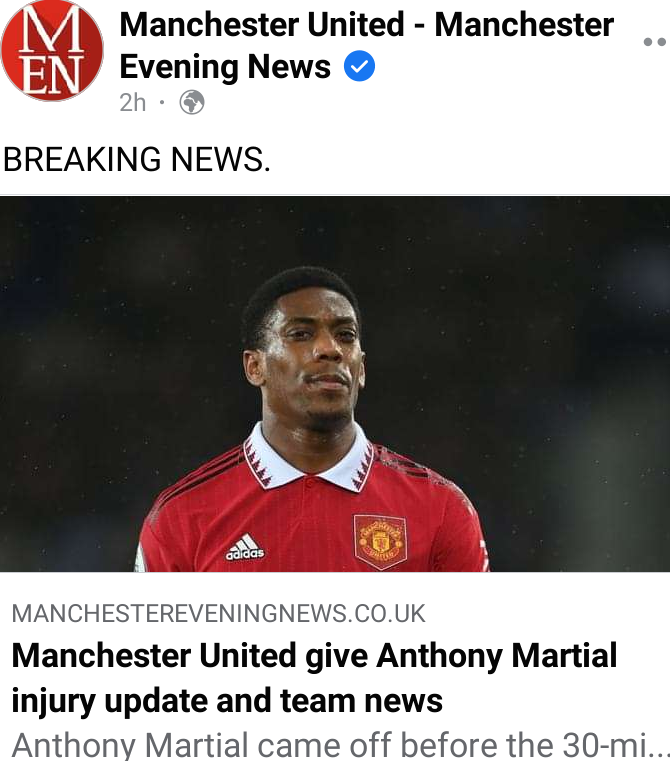Open the Manchester United - Manchester page name
The width and height of the screenshot is (670, 761).
(x=367, y=24)
